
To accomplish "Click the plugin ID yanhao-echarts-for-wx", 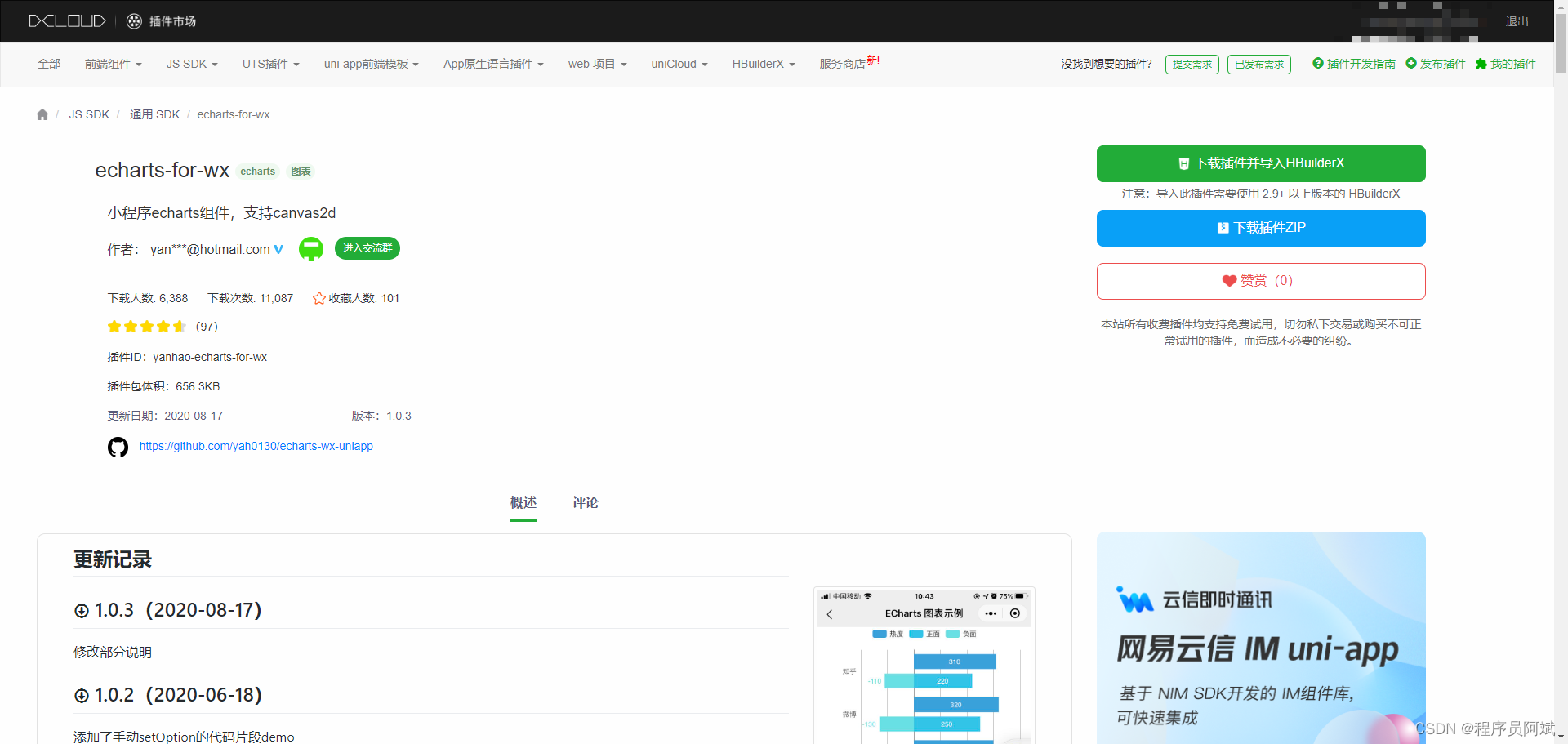I will [210, 357].
